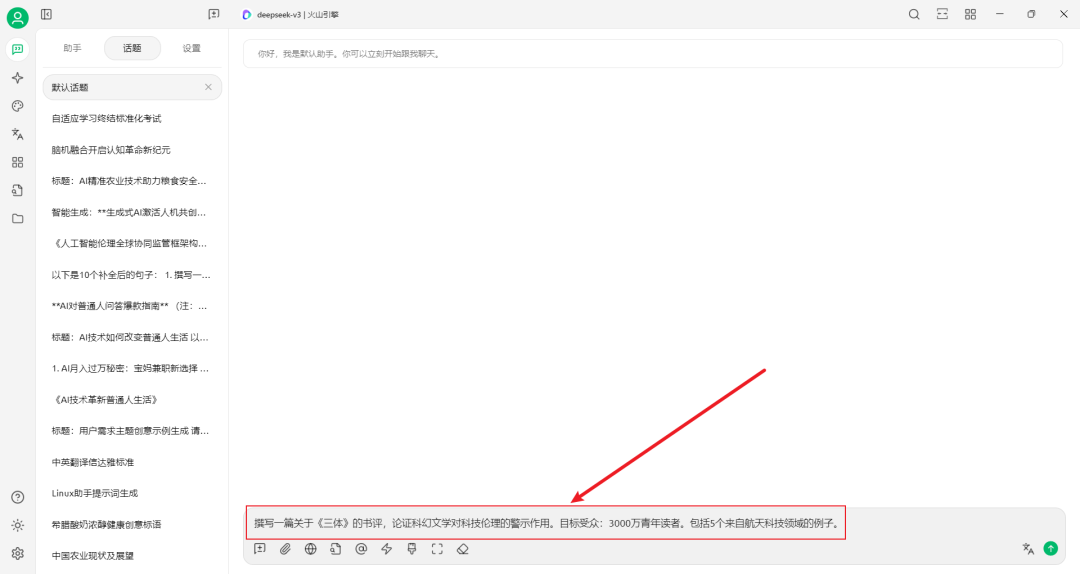The width and height of the screenshot is (1080, 574).
Task: Maximize the Cherry Studio window
Action: 1031,14
